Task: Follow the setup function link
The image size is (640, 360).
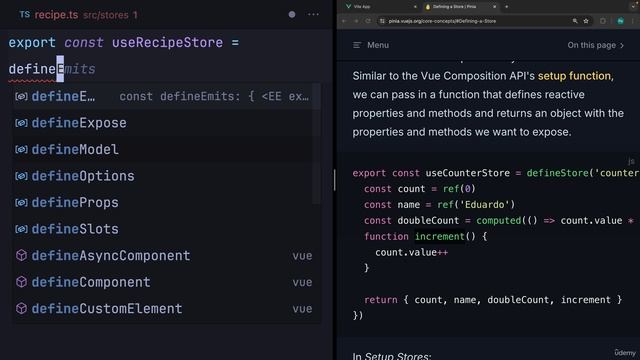Action: 574,76
